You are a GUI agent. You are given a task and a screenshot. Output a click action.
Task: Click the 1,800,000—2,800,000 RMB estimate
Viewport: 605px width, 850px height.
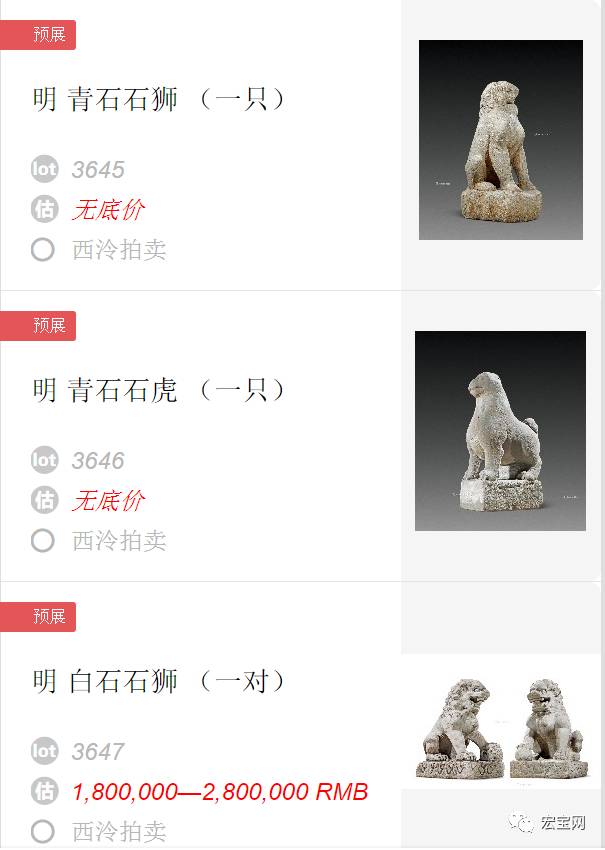point(220,792)
